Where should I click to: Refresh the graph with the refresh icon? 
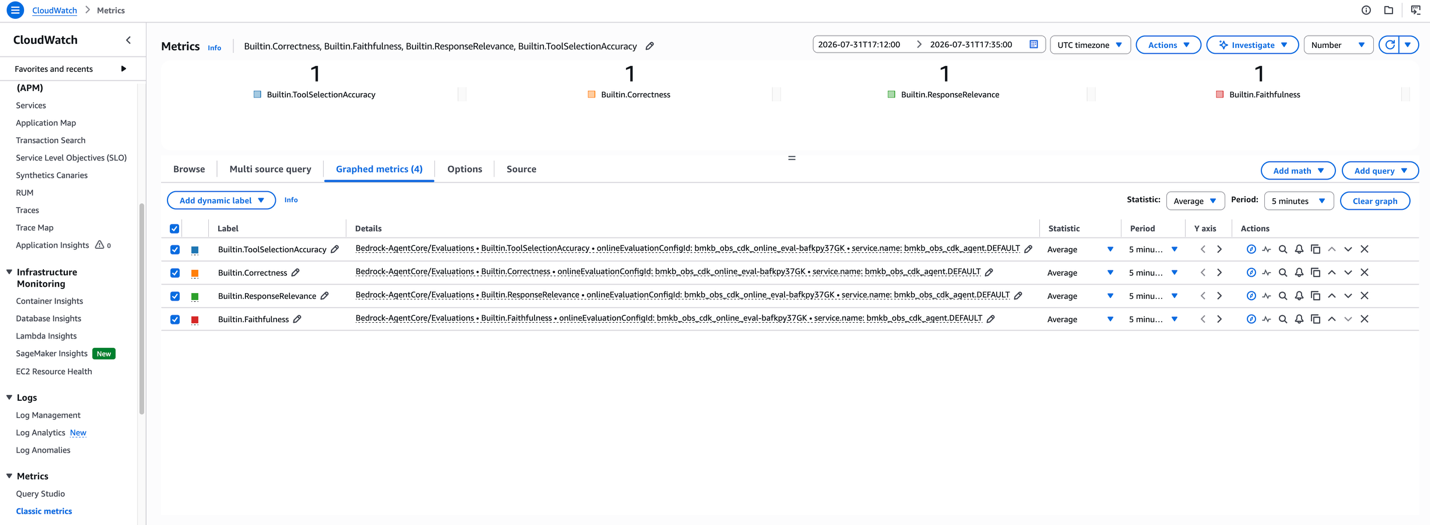click(1389, 45)
